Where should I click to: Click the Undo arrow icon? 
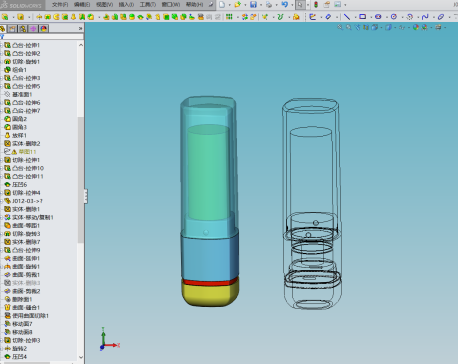click(x=284, y=5)
